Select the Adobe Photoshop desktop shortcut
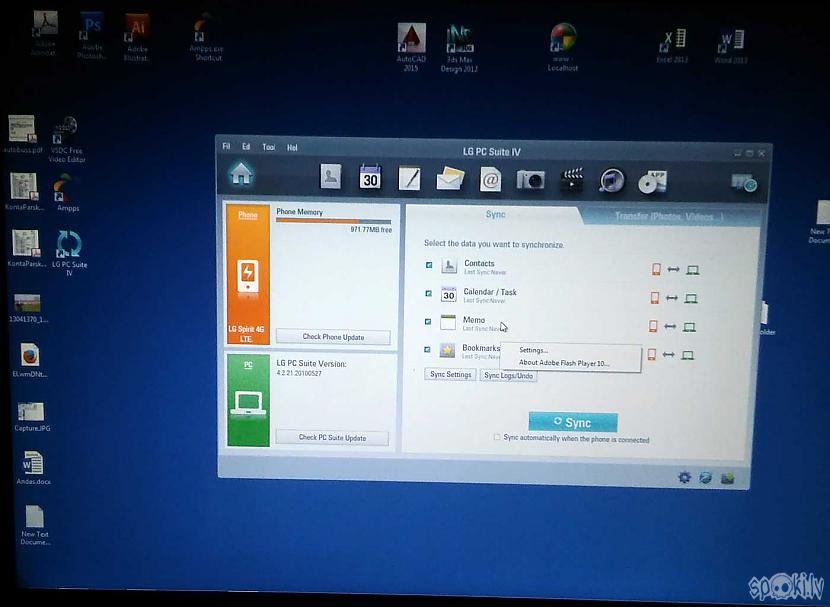 tap(92, 37)
